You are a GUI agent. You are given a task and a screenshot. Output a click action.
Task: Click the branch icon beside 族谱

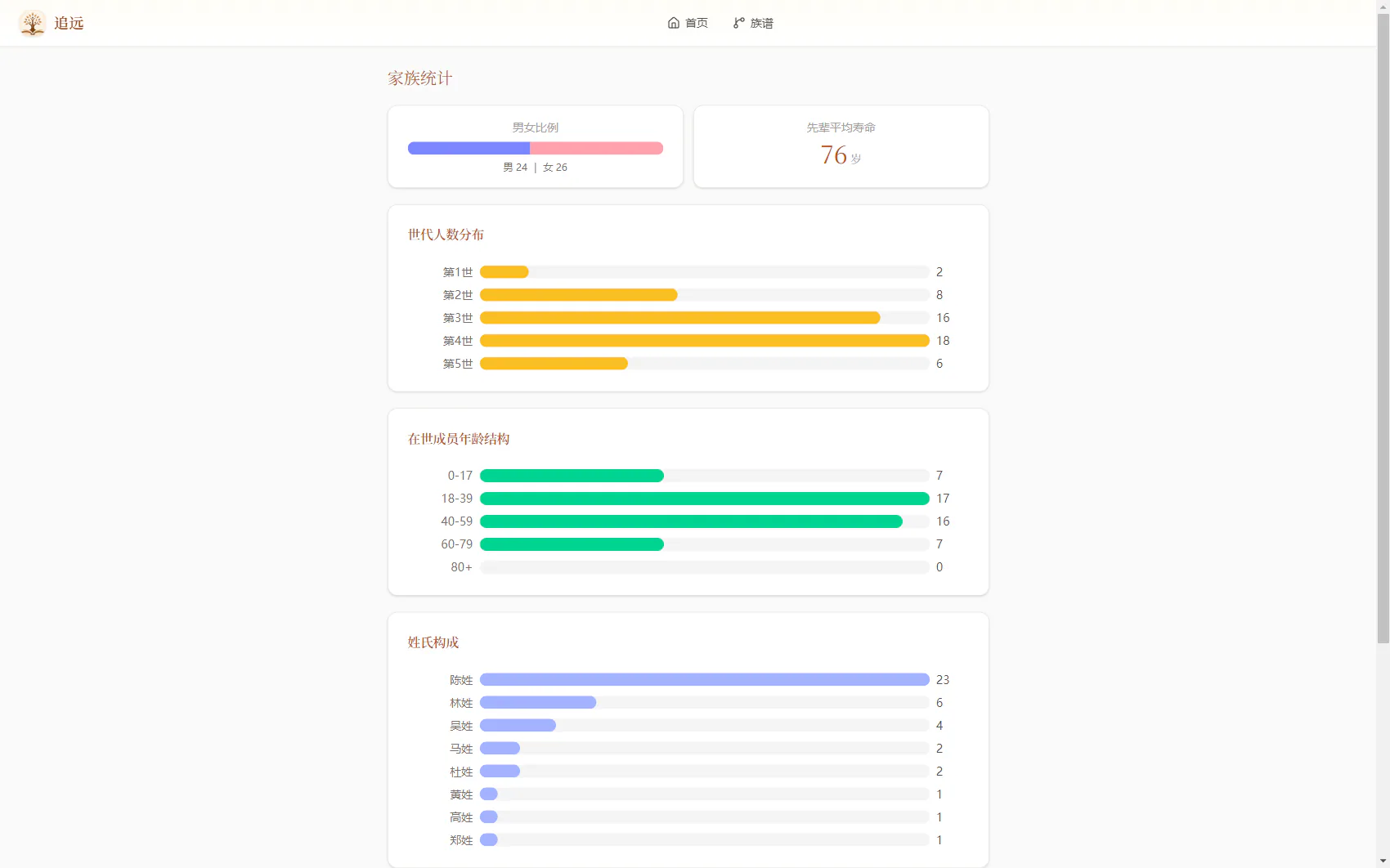[x=739, y=23]
